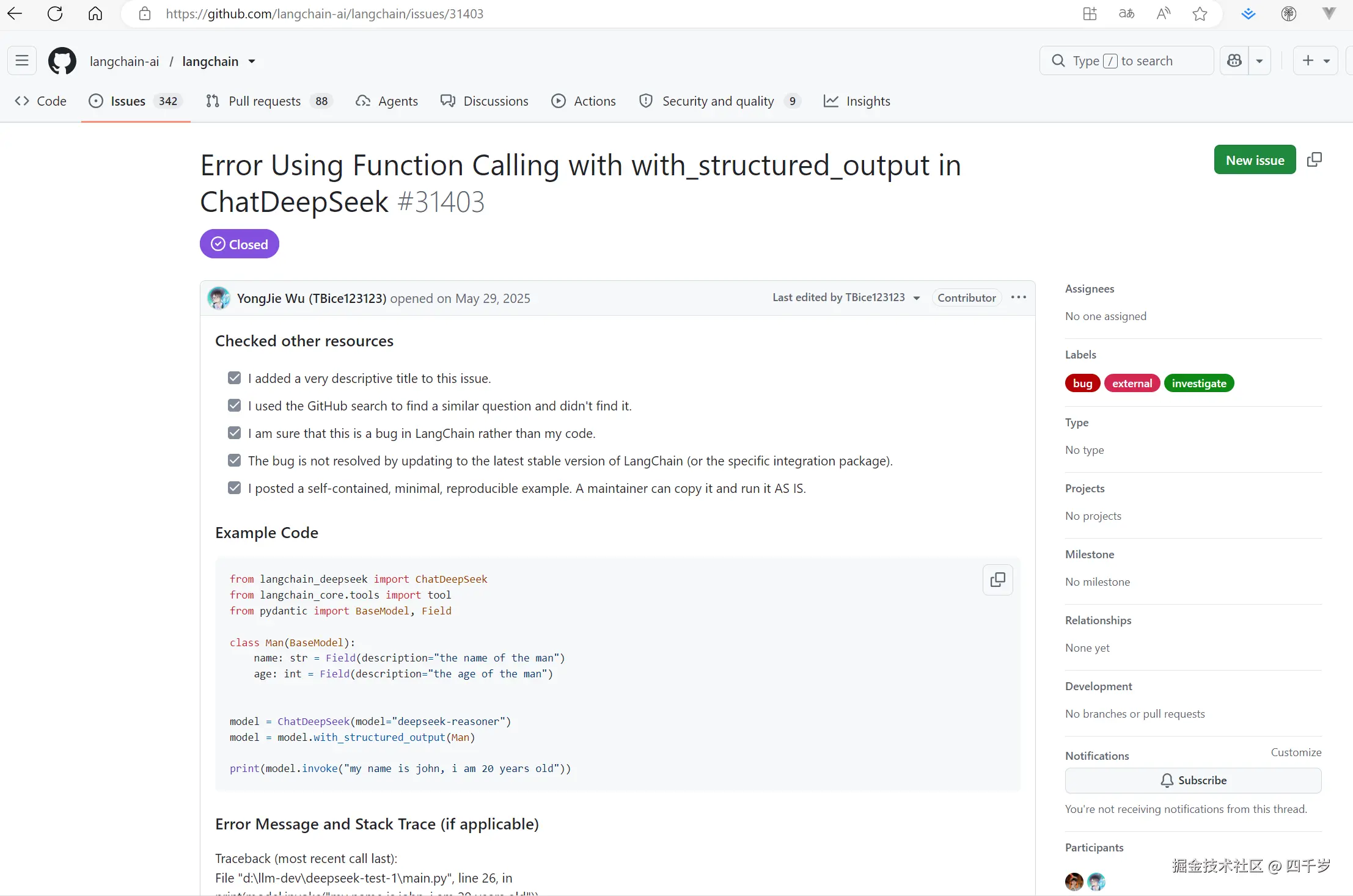Toggle the latest stable version checkbox

(234, 461)
